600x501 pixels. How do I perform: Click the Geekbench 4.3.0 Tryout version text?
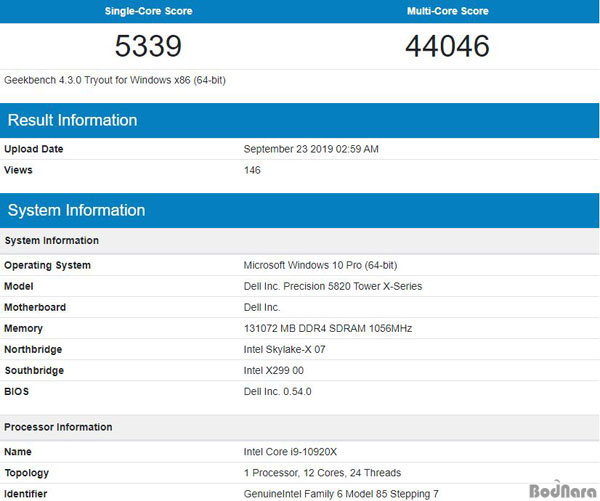click(x=115, y=80)
